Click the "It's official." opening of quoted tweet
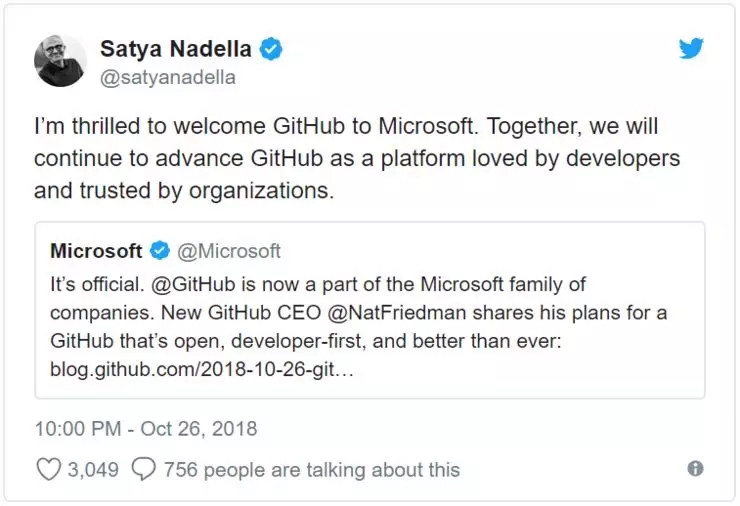The height and width of the screenshot is (506, 740). [97, 285]
